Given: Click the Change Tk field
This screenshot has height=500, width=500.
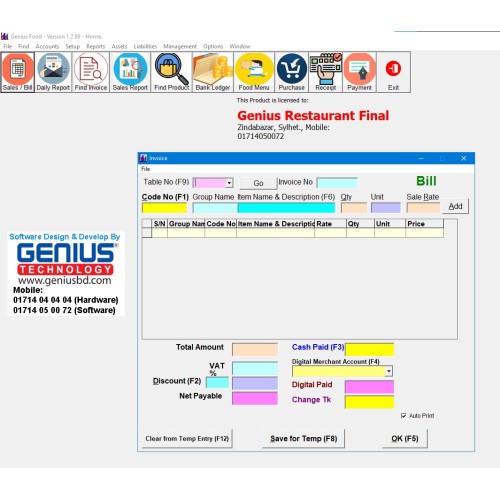Looking at the screenshot, I should [x=369, y=402].
